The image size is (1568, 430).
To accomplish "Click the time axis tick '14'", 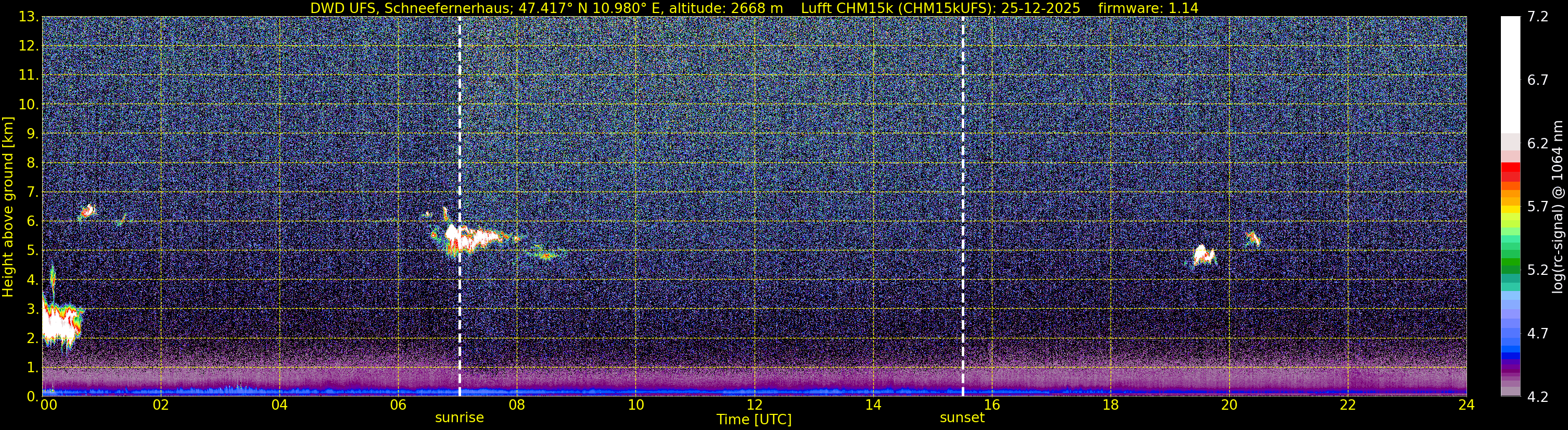I will [873, 406].
